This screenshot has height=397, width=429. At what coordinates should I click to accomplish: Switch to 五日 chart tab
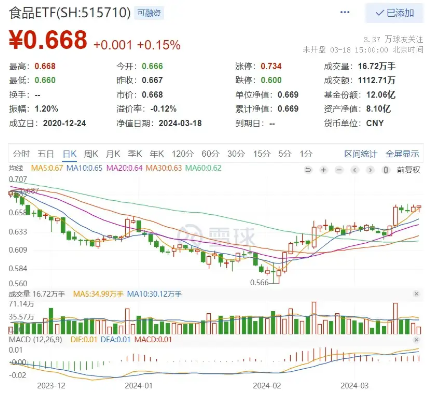(x=46, y=154)
